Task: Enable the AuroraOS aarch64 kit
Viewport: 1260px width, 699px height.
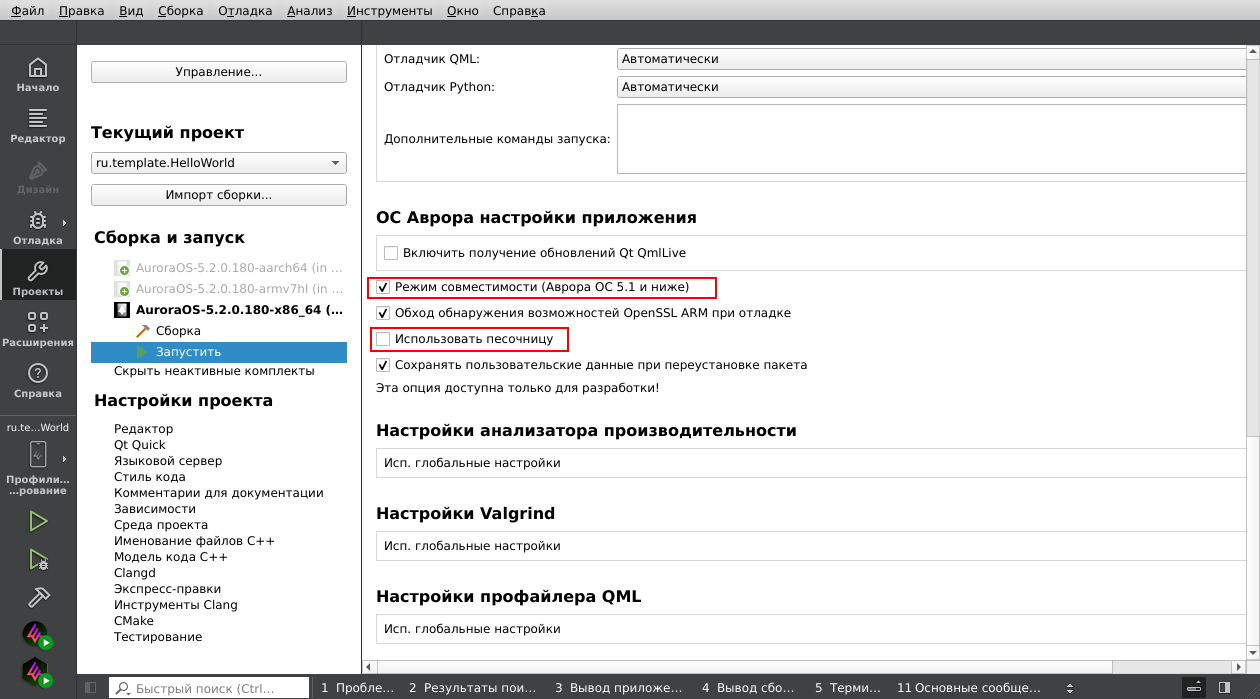Action: pos(122,269)
